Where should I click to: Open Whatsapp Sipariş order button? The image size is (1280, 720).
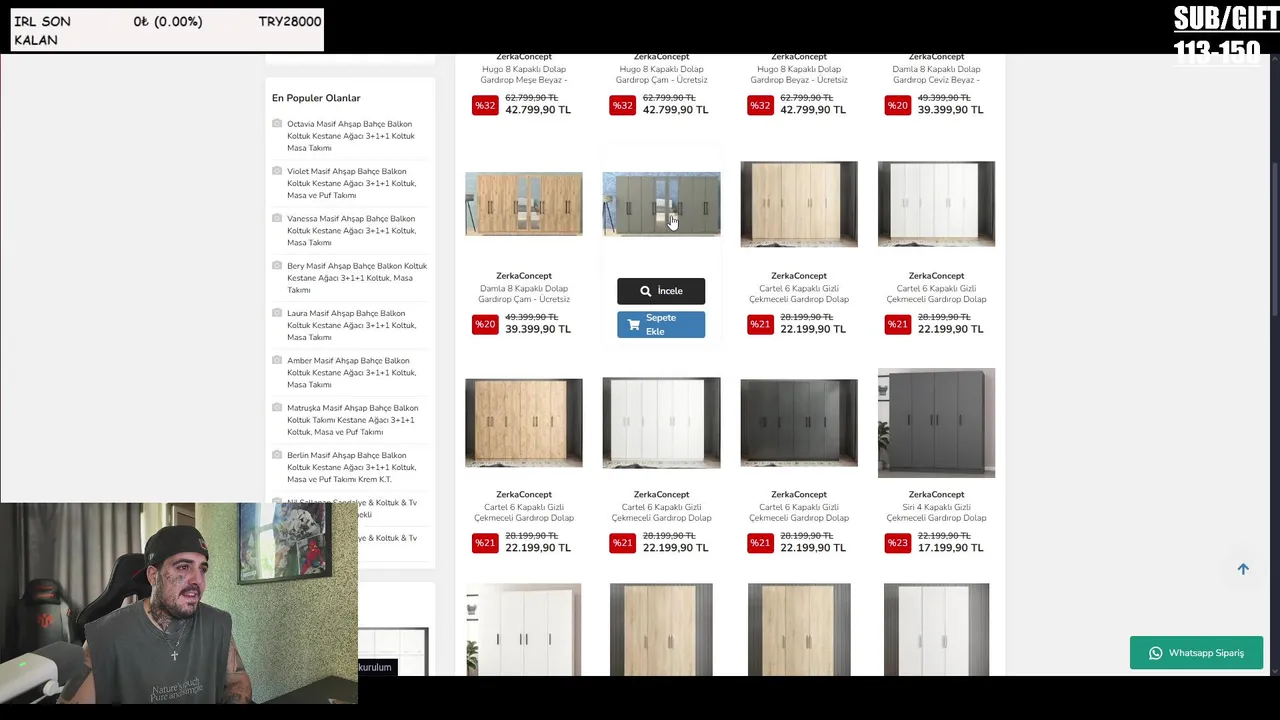click(1196, 653)
